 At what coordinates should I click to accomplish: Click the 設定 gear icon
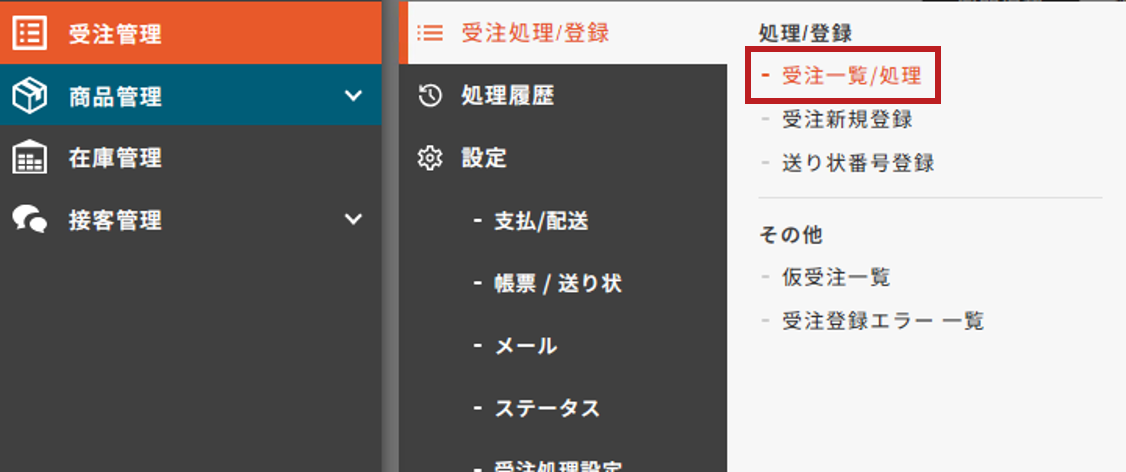click(x=429, y=157)
